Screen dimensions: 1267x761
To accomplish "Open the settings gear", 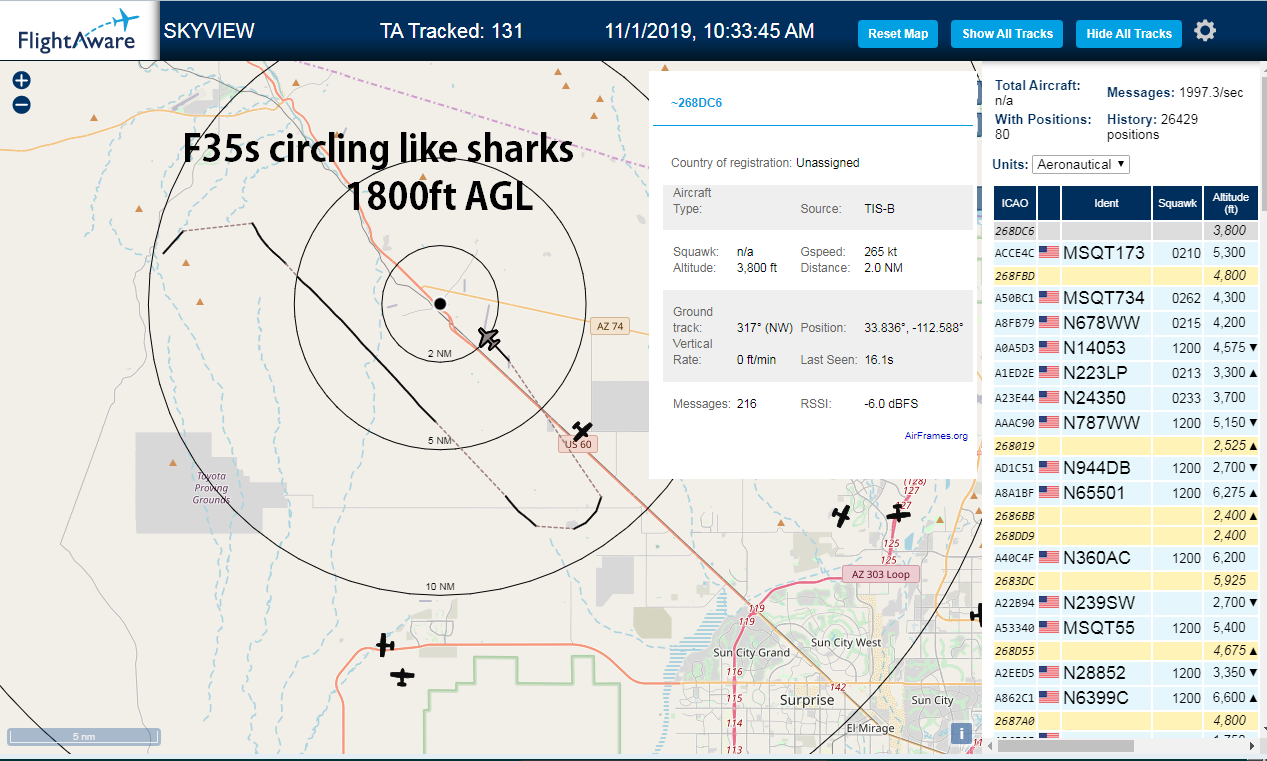I will point(1205,31).
